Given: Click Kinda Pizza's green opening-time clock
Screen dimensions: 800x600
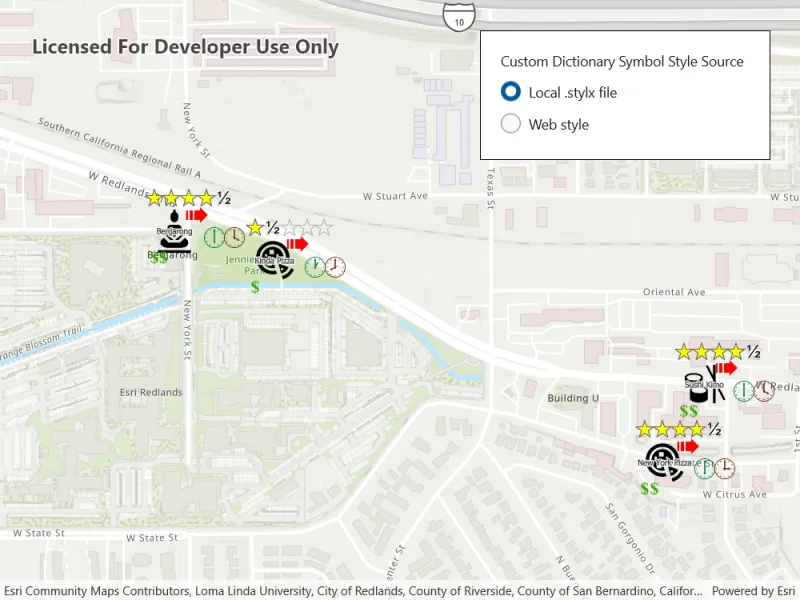Looking at the screenshot, I should 315,267.
